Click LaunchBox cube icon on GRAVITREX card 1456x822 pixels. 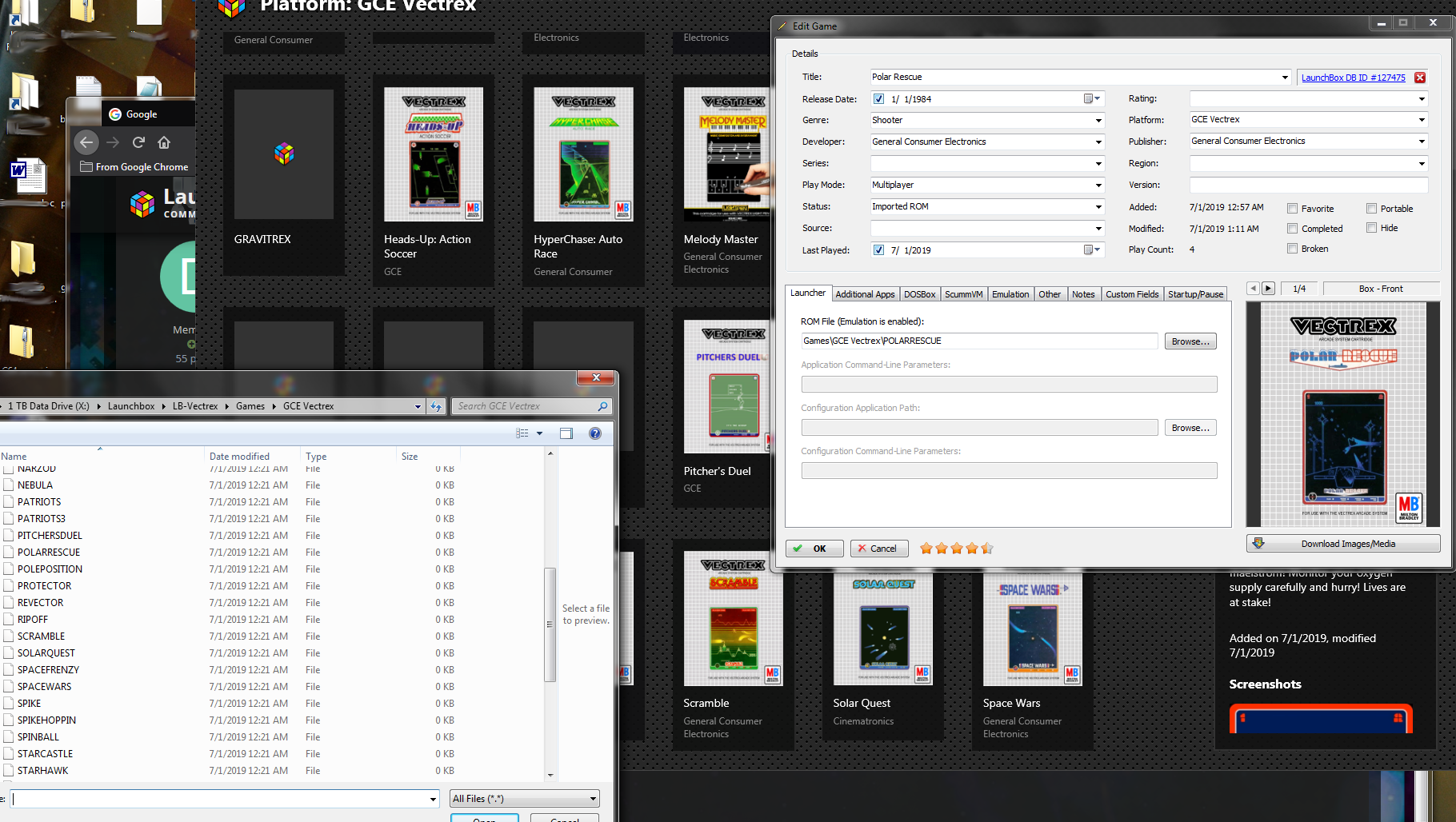click(x=284, y=154)
